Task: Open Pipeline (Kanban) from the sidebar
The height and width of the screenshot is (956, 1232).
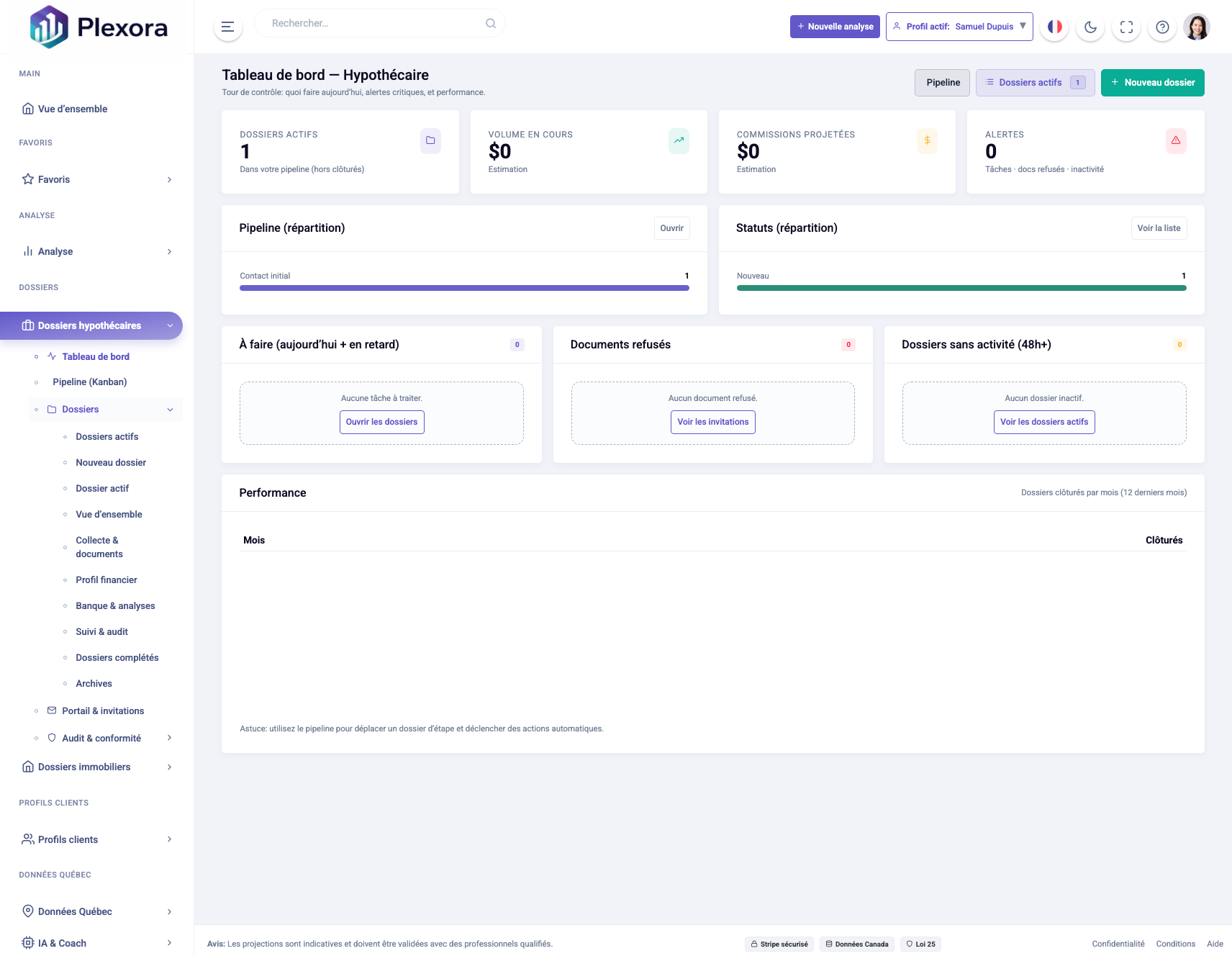Action: [89, 382]
